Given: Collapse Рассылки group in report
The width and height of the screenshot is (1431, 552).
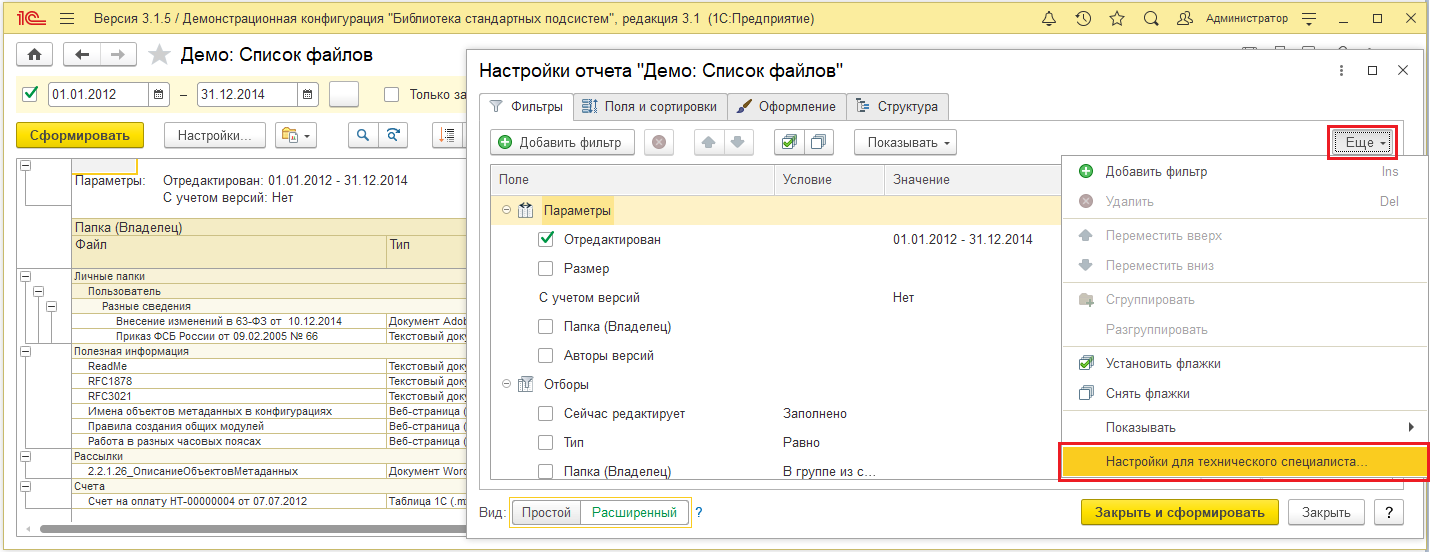Looking at the screenshot, I should tap(25, 456).
